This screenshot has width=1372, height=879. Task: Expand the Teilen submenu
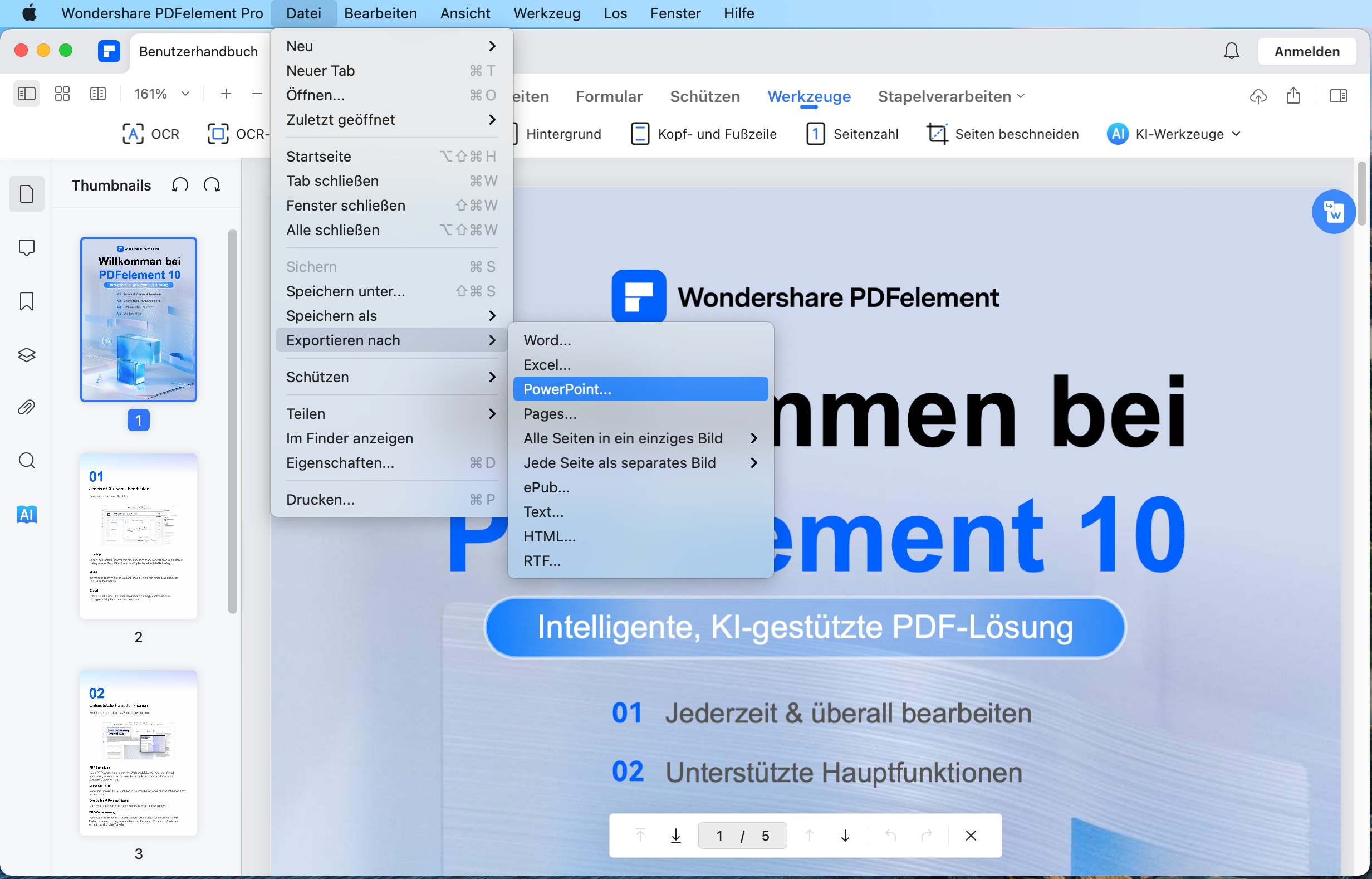pyautogui.click(x=391, y=414)
